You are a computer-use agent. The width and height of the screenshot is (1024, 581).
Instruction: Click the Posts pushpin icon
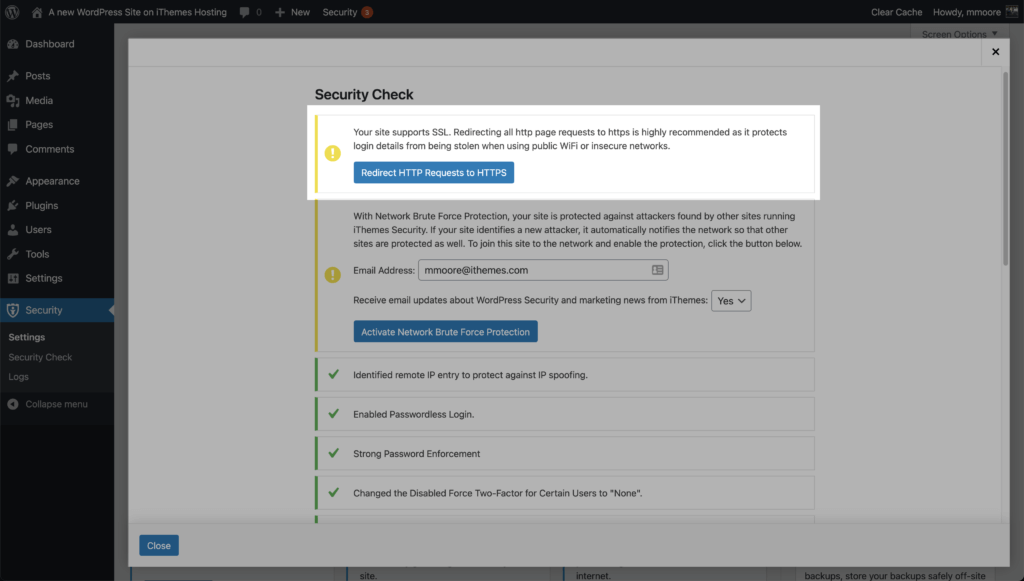[x=13, y=76]
